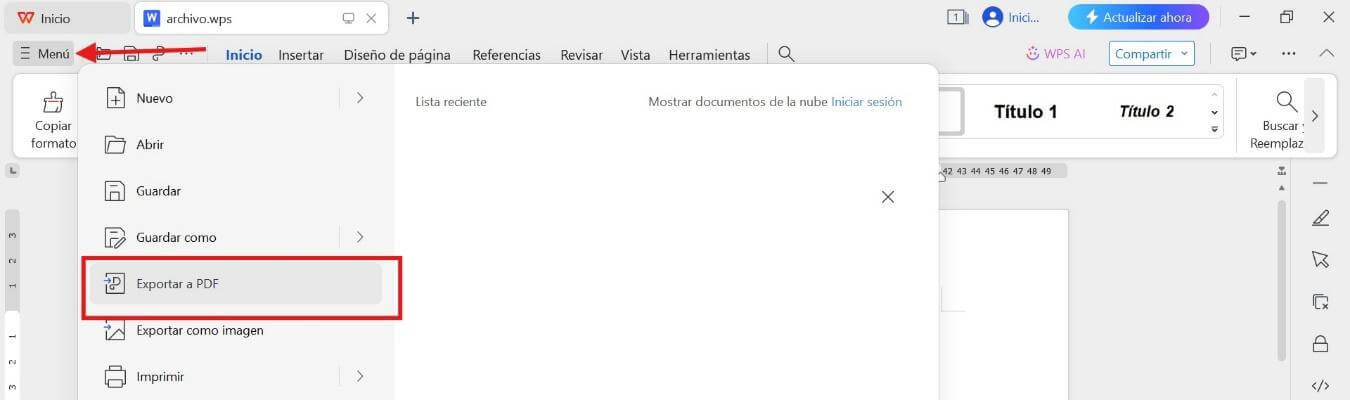Click the highlighter pen side-panel icon
1350x400 pixels.
(x=1320, y=217)
